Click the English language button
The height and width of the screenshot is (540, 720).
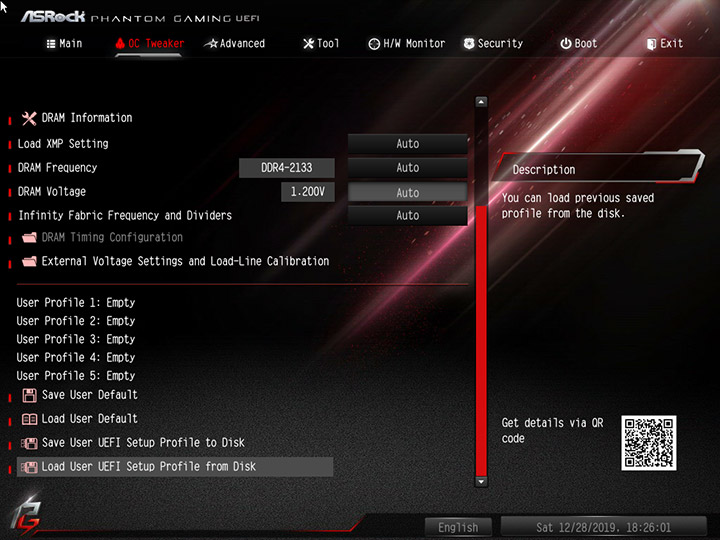[458, 527]
